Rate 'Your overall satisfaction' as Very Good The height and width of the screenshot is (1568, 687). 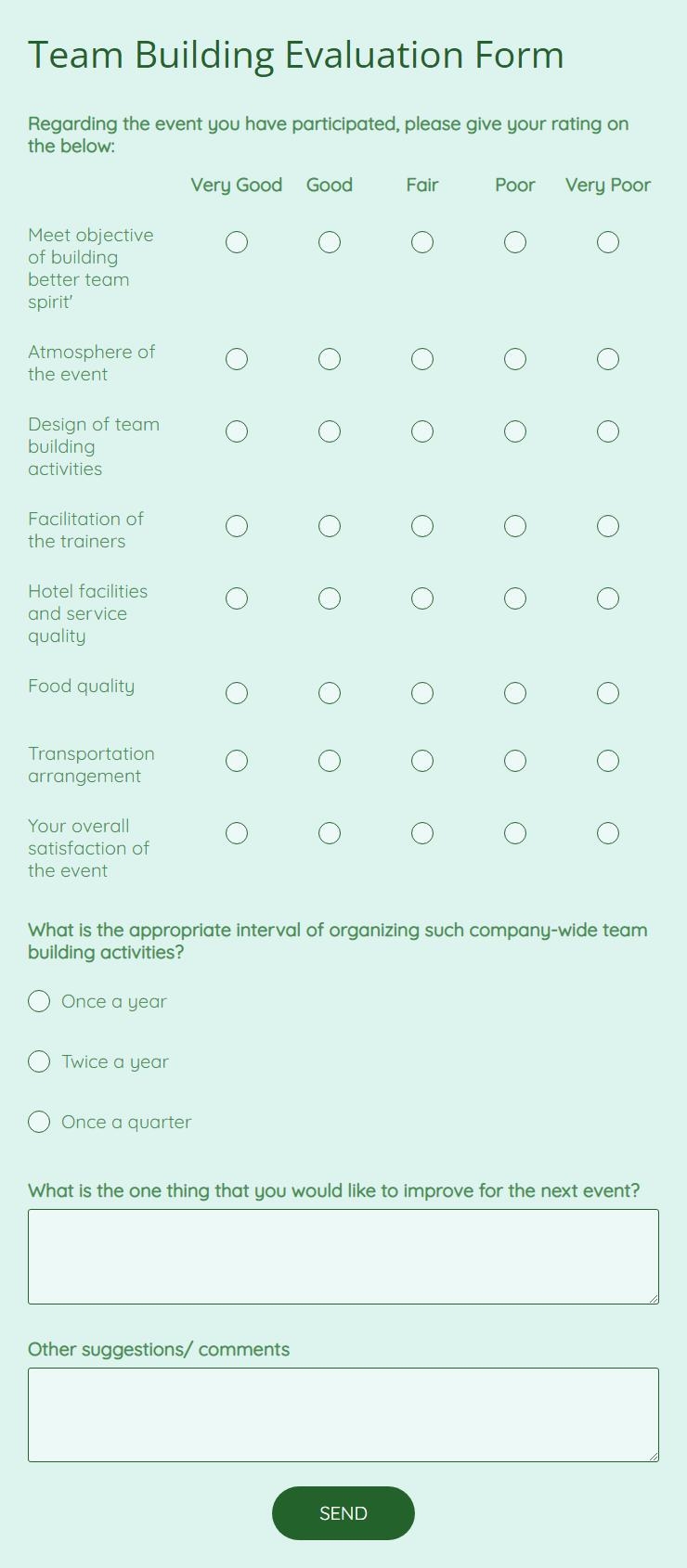[237, 832]
